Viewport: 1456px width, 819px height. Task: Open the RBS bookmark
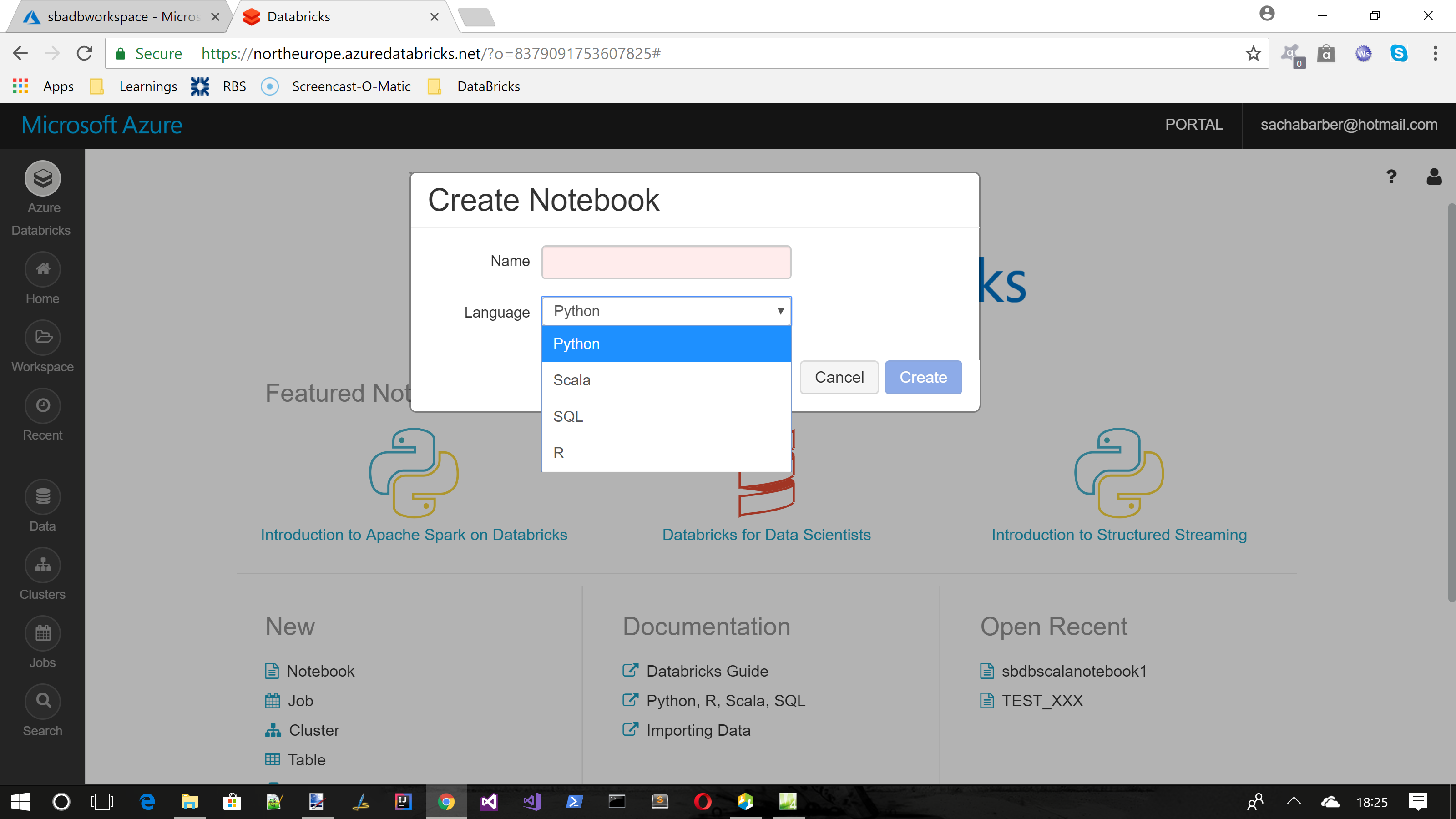219,86
